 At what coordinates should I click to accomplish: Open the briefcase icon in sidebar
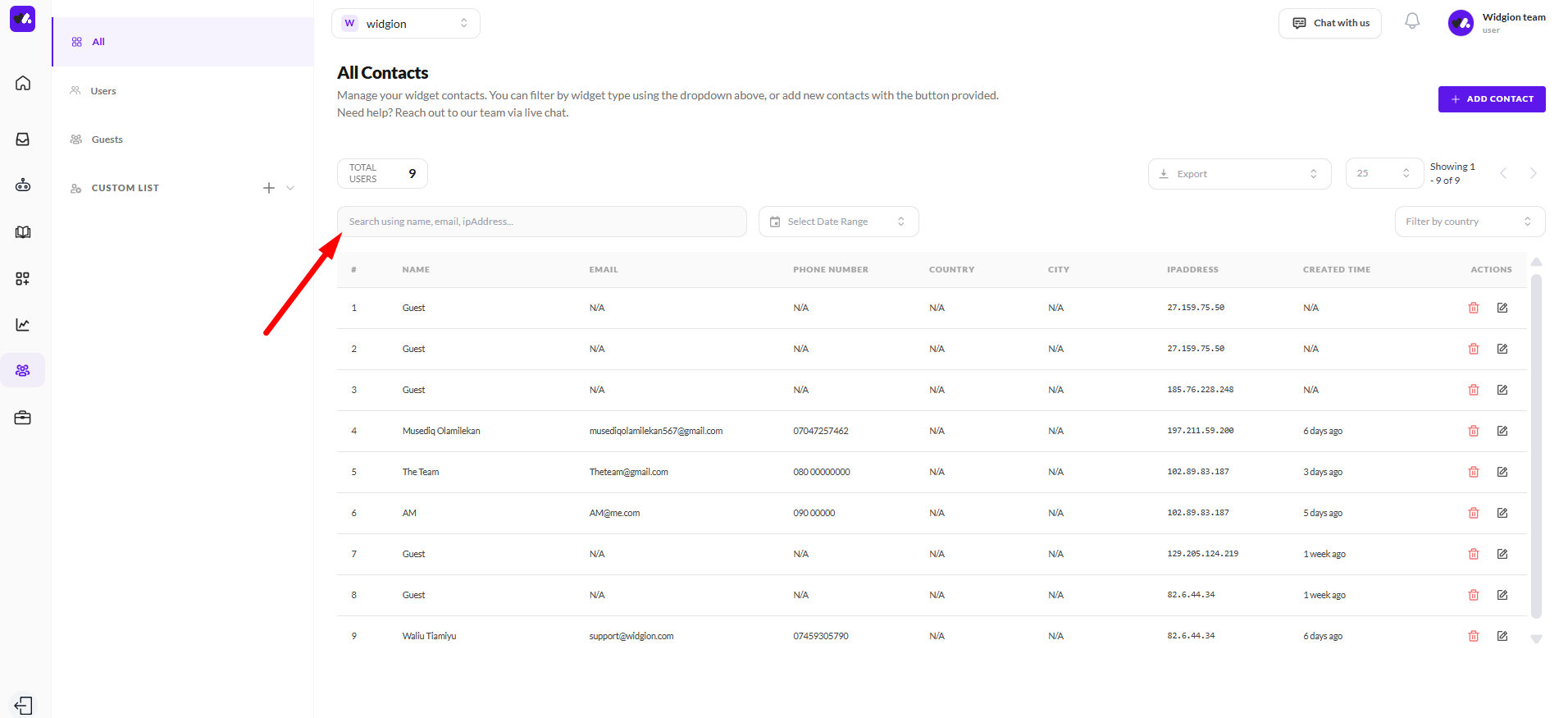[23, 418]
